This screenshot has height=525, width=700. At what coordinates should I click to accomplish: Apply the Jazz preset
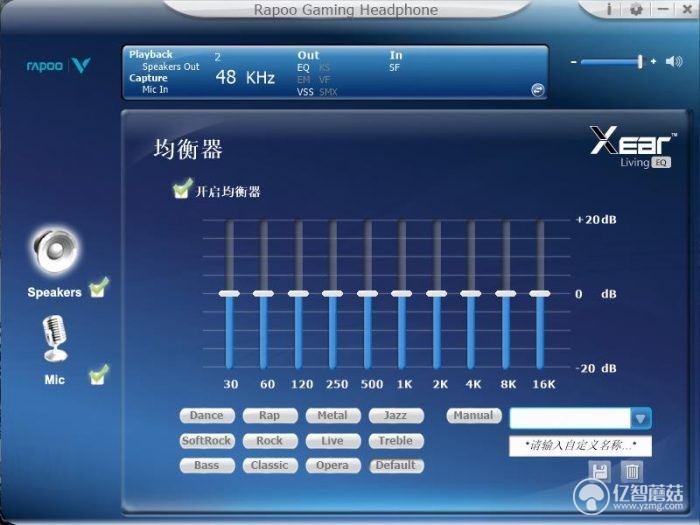(x=396, y=416)
